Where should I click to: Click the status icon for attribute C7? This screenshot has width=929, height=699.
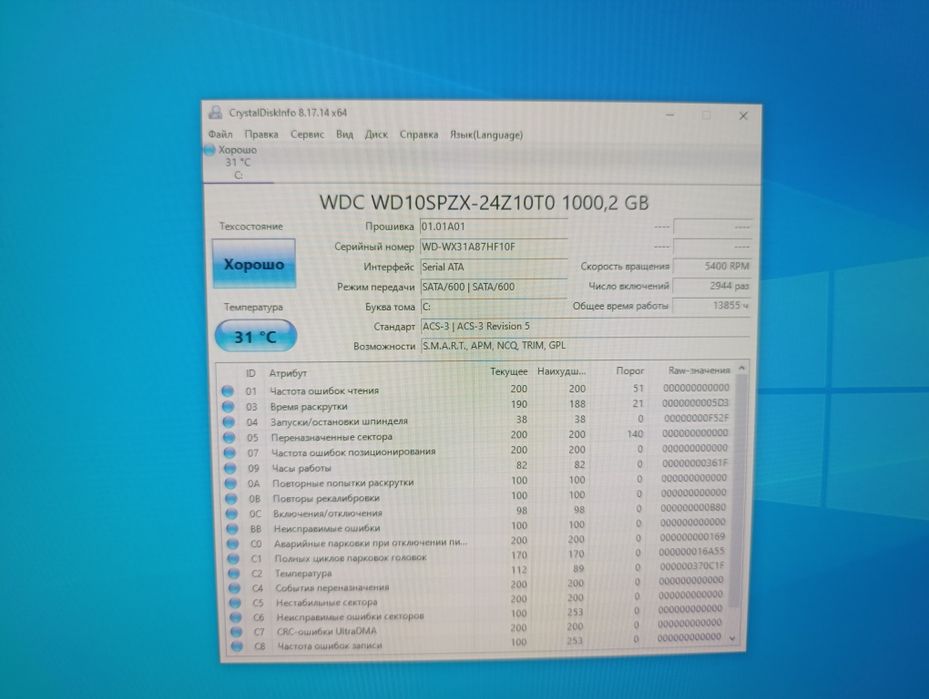pyautogui.click(x=236, y=632)
